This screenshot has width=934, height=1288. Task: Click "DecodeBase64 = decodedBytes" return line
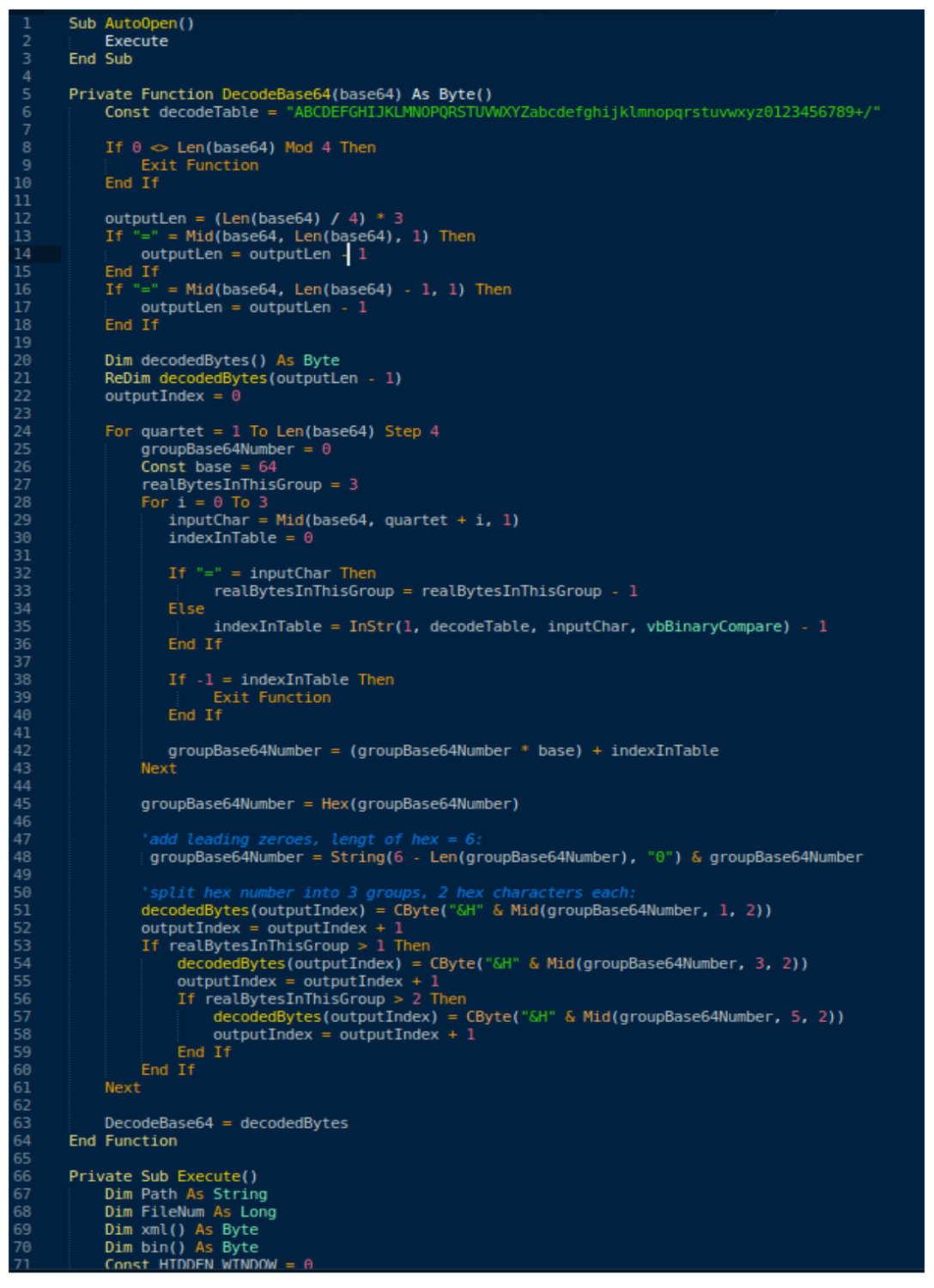point(227,1123)
